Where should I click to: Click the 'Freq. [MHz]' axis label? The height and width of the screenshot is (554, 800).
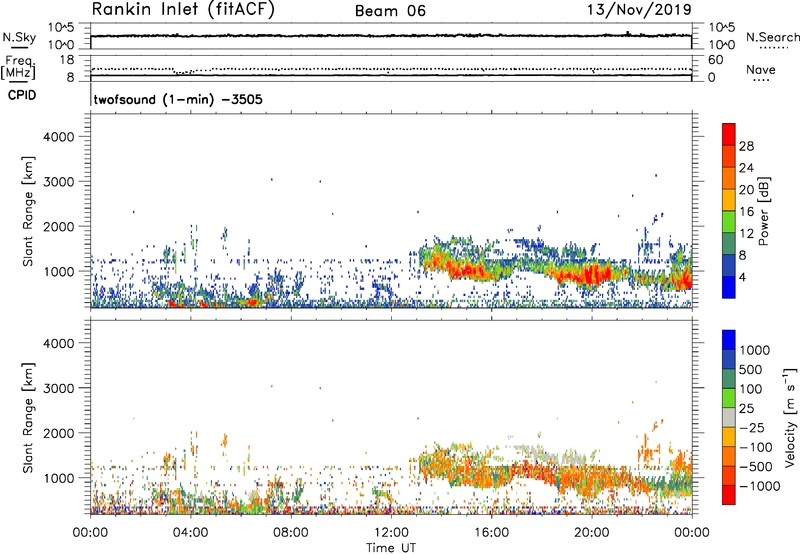click(x=19, y=67)
